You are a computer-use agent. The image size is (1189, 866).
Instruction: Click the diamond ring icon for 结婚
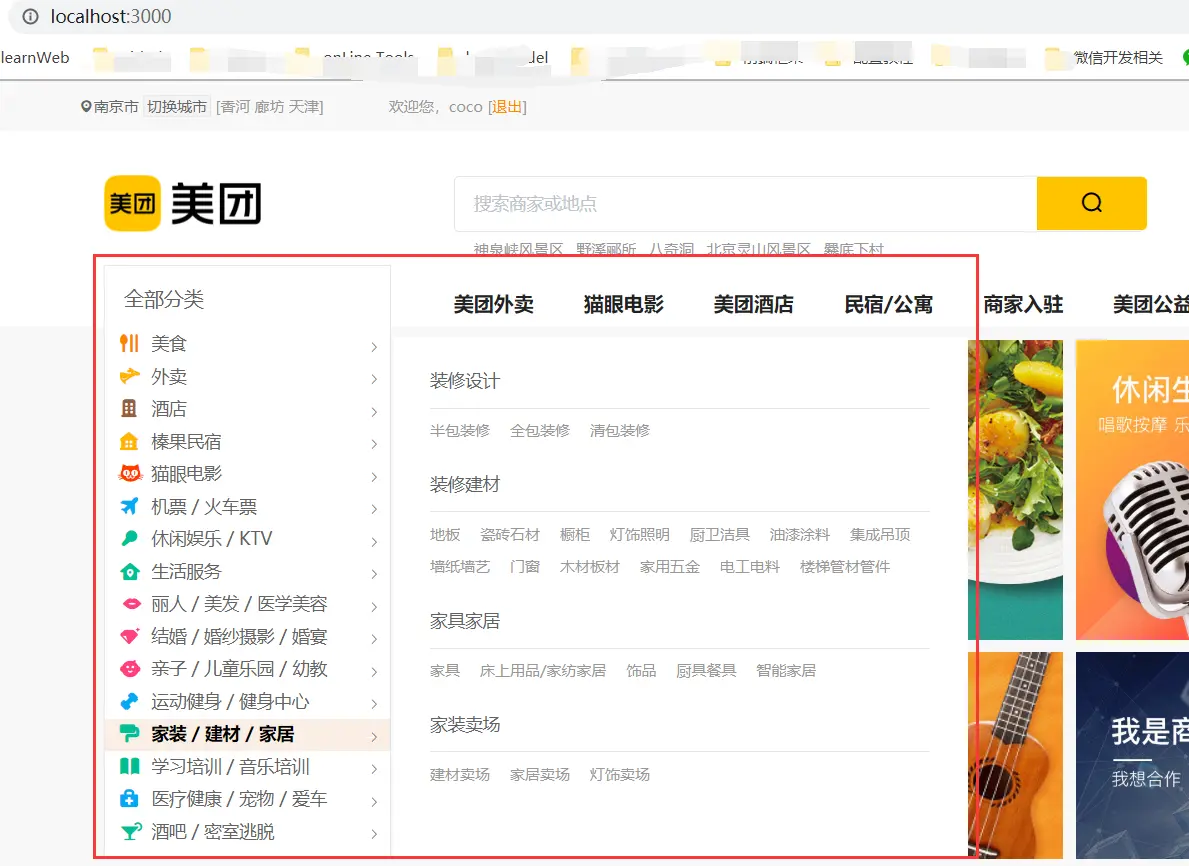[x=130, y=636]
